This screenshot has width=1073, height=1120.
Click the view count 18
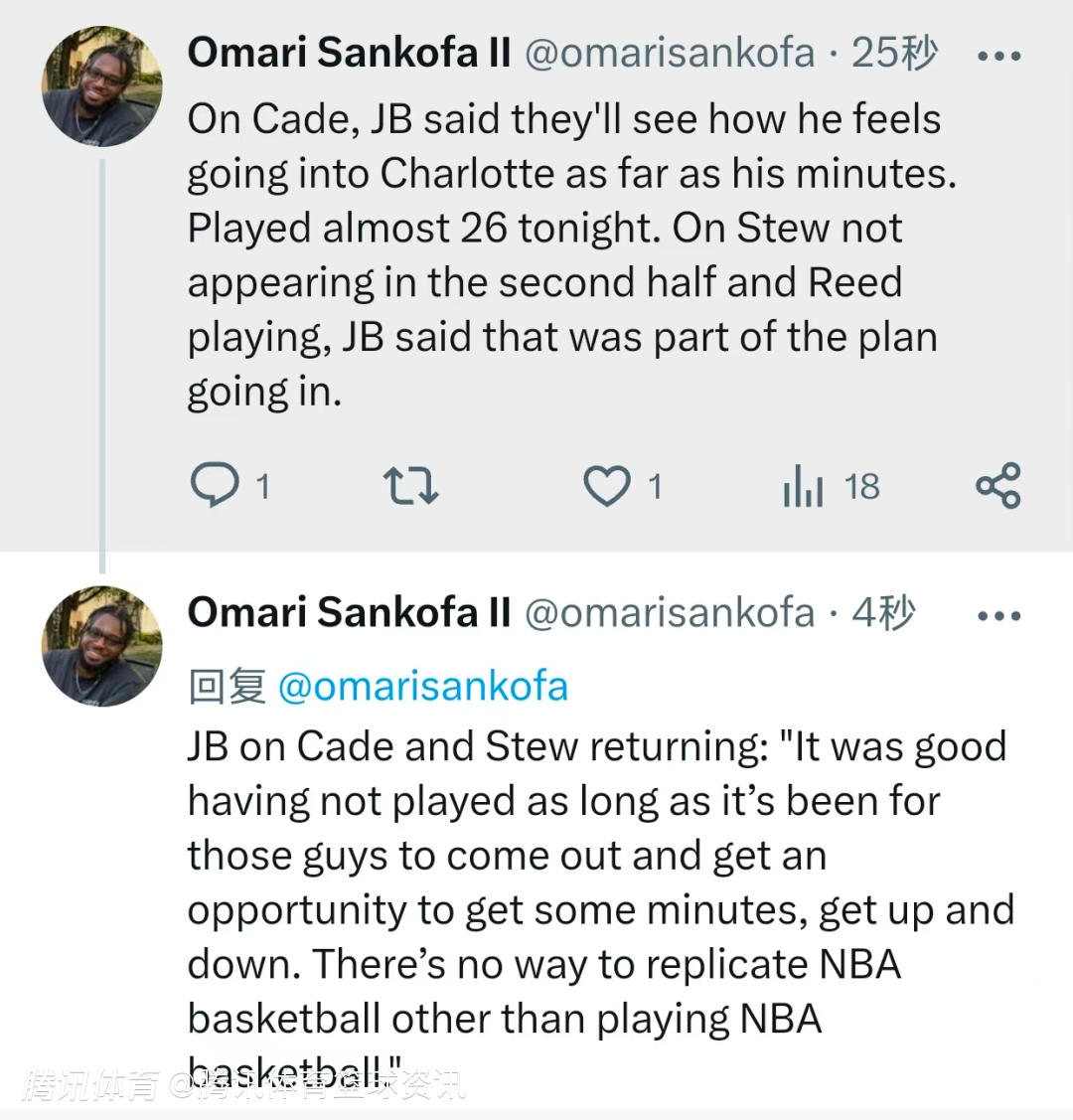tap(861, 487)
